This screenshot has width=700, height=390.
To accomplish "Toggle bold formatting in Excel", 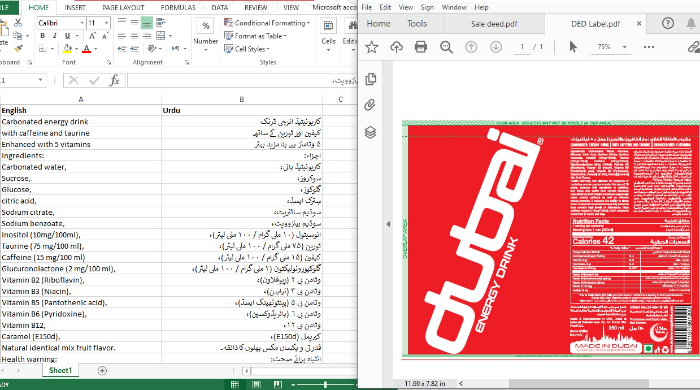I will click(42, 36).
